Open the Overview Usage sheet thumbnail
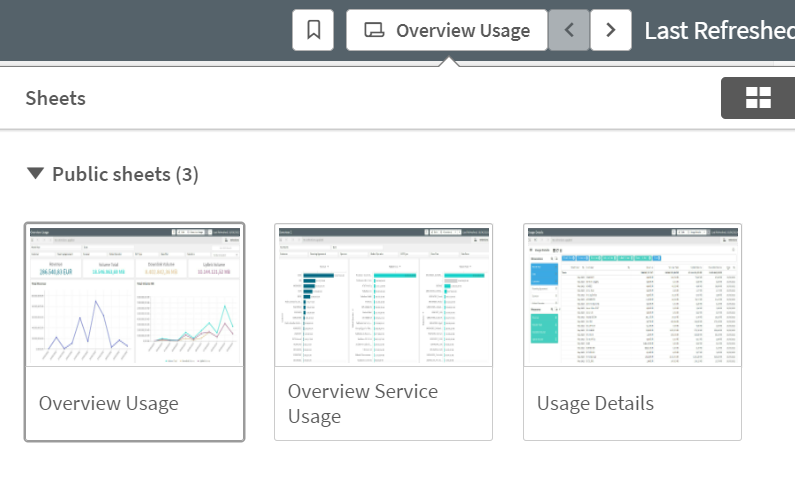This screenshot has height=489, width=795. (134, 294)
